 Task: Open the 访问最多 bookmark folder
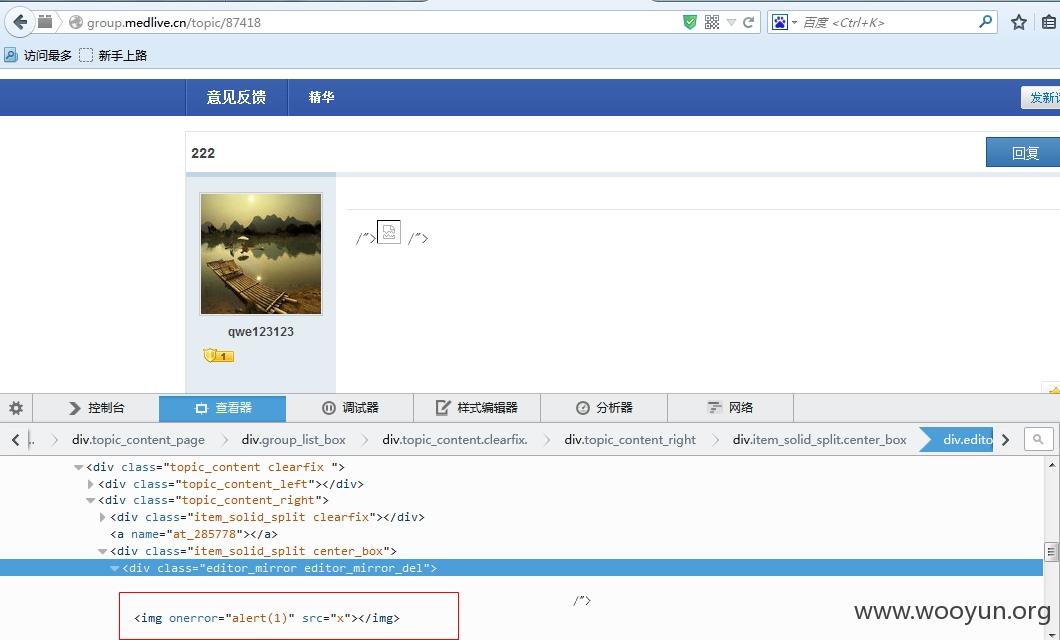click(x=38, y=55)
